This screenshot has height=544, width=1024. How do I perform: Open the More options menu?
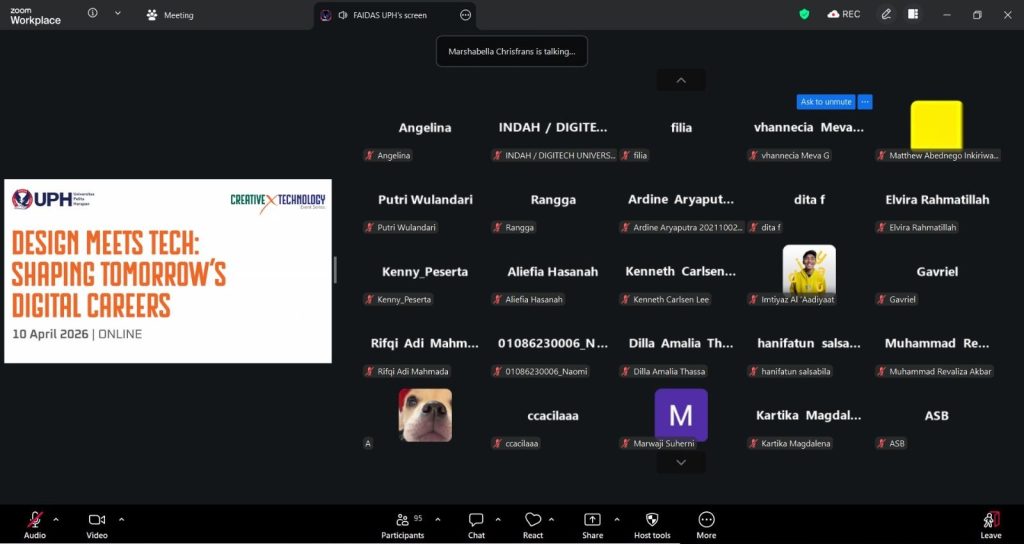[x=706, y=520]
